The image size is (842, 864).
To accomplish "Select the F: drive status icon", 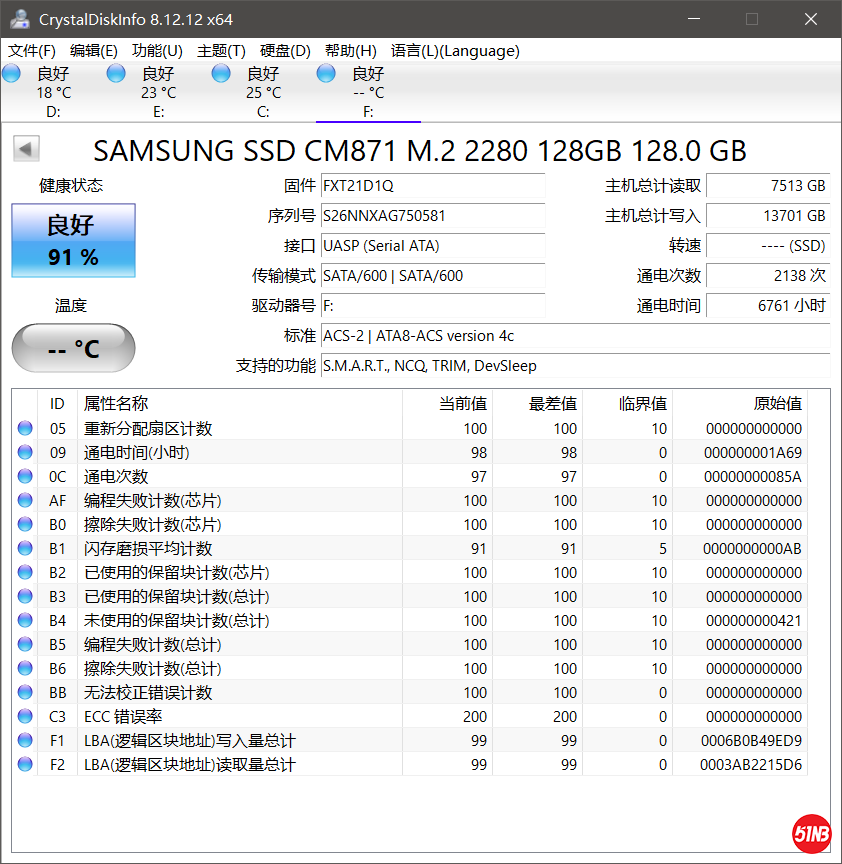I will (x=326, y=73).
